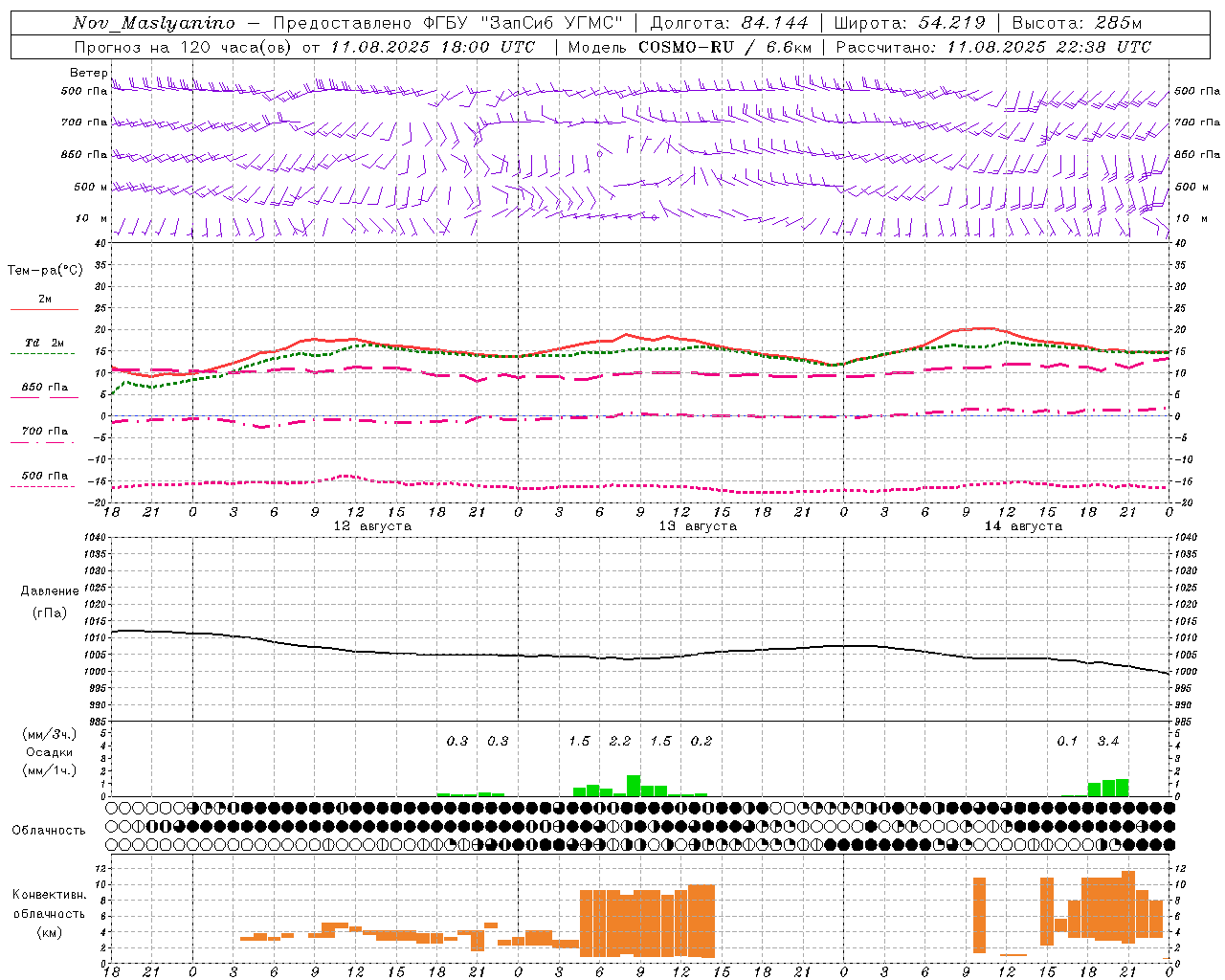
Task: Select the 'Давление' pressure panel label
Action: [50, 591]
